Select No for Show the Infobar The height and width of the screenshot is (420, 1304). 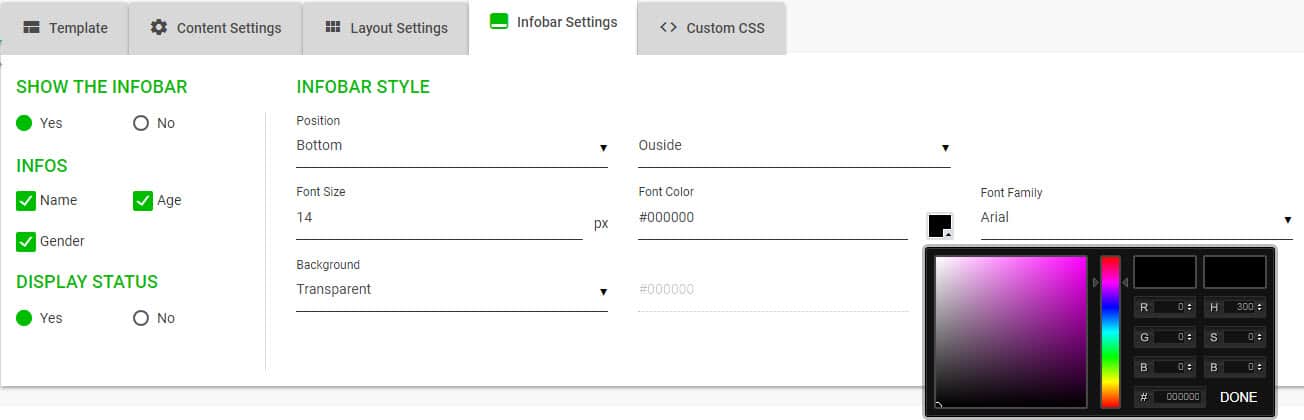[x=141, y=123]
